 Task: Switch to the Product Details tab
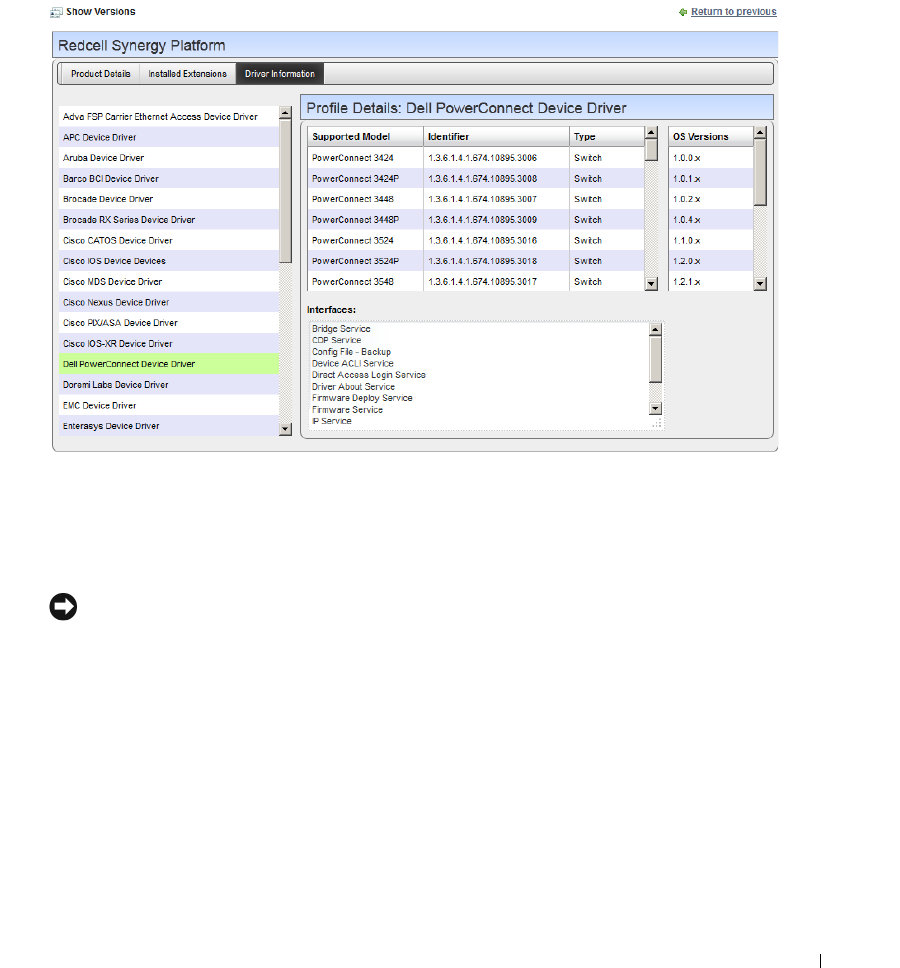101,73
